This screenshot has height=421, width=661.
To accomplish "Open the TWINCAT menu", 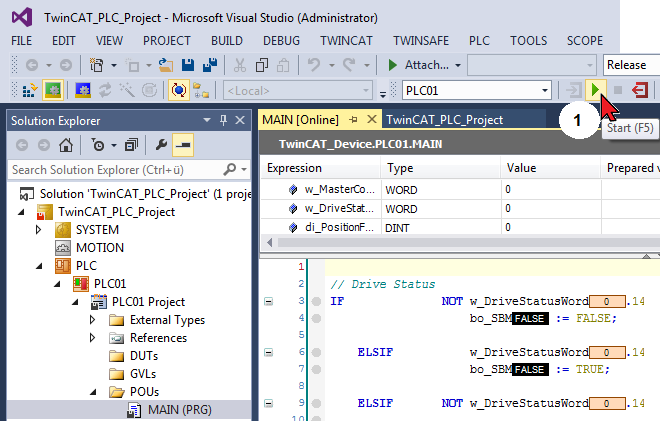I will point(347,40).
